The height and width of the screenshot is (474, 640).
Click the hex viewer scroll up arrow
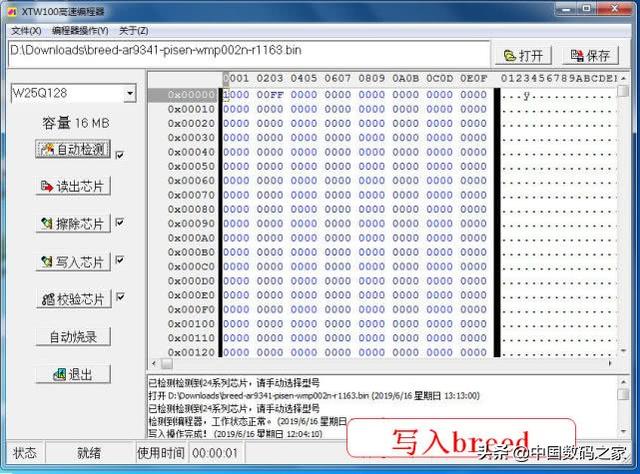pos(623,78)
